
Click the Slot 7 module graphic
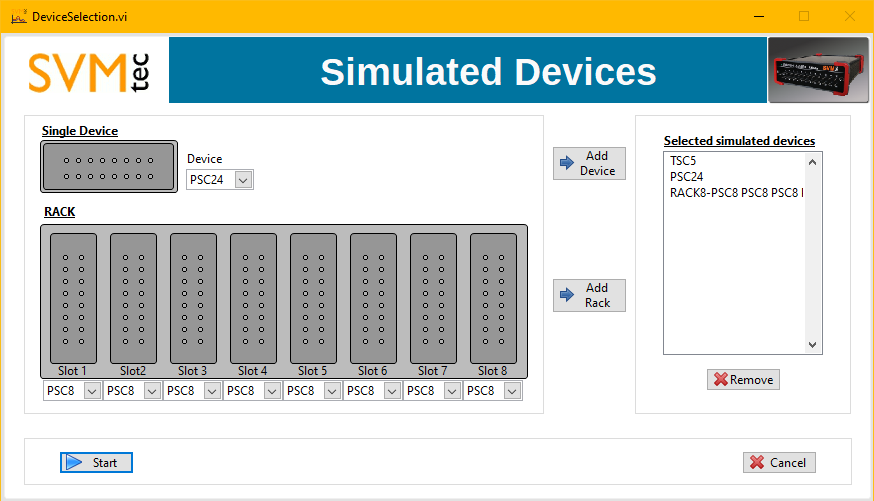(434, 298)
